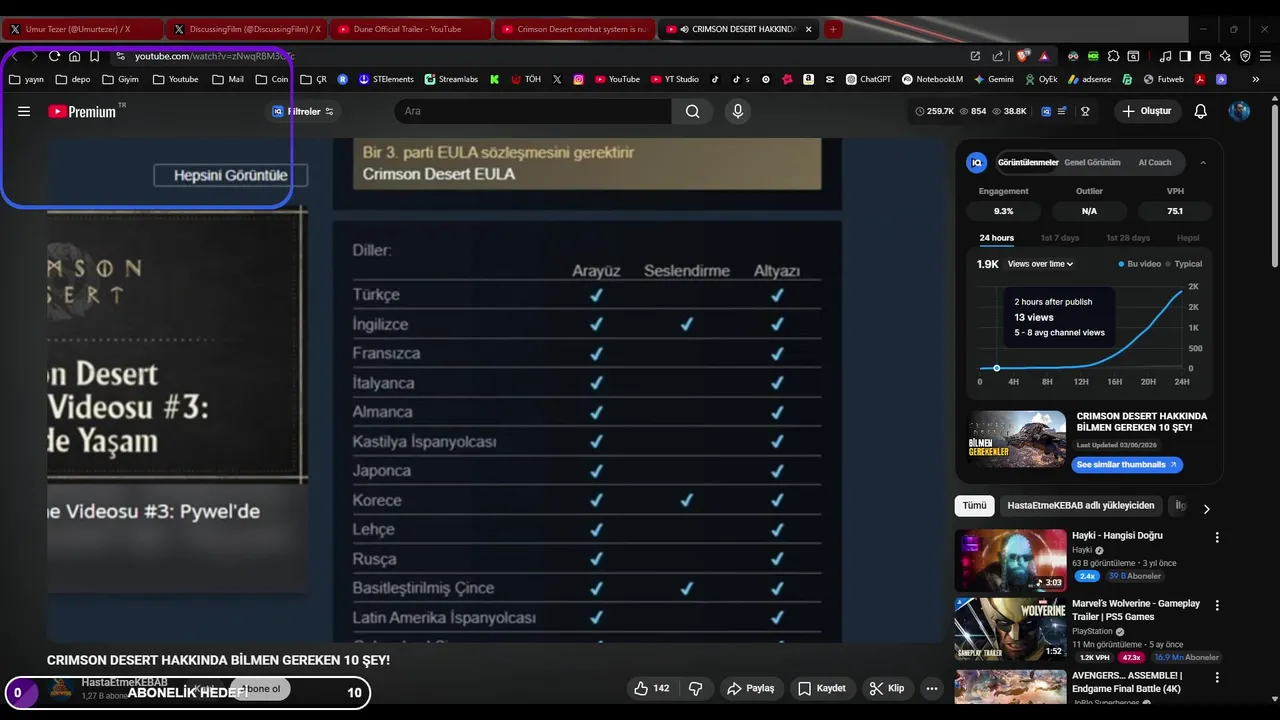The height and width of the screenshot is (720, 1280).
Task: Show more bookmarks overflow chevron
Action: 1256,79
